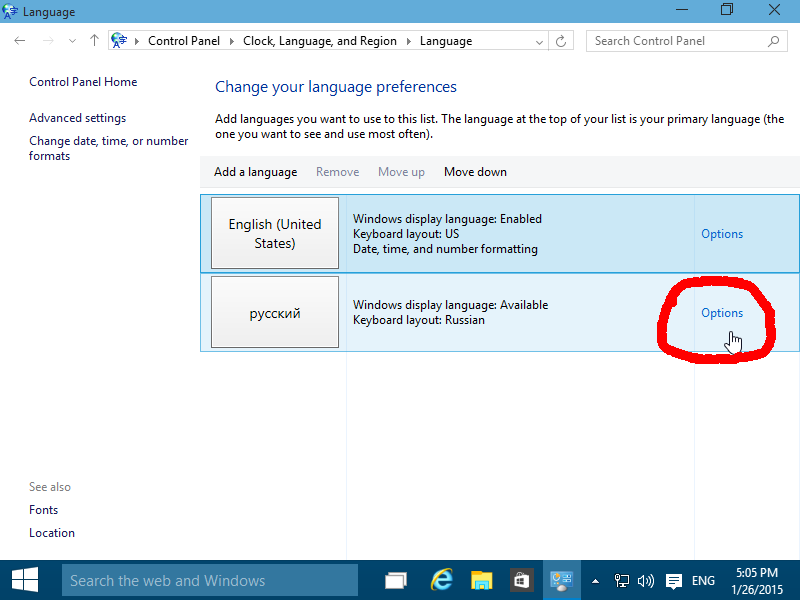Select the English (United States) language tile
Viewport: 800px width, 600px height.
275,233
